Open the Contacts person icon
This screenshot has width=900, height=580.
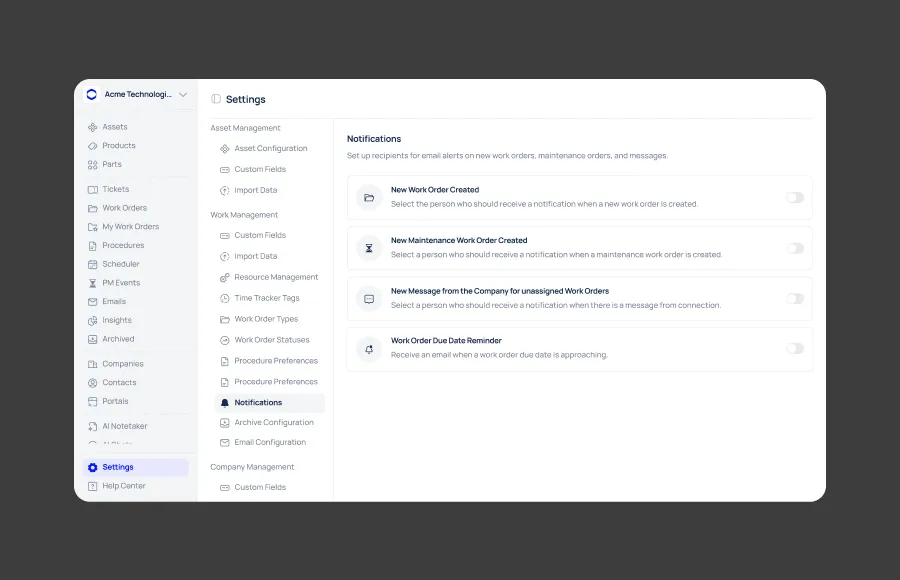(x=92, y=383)
